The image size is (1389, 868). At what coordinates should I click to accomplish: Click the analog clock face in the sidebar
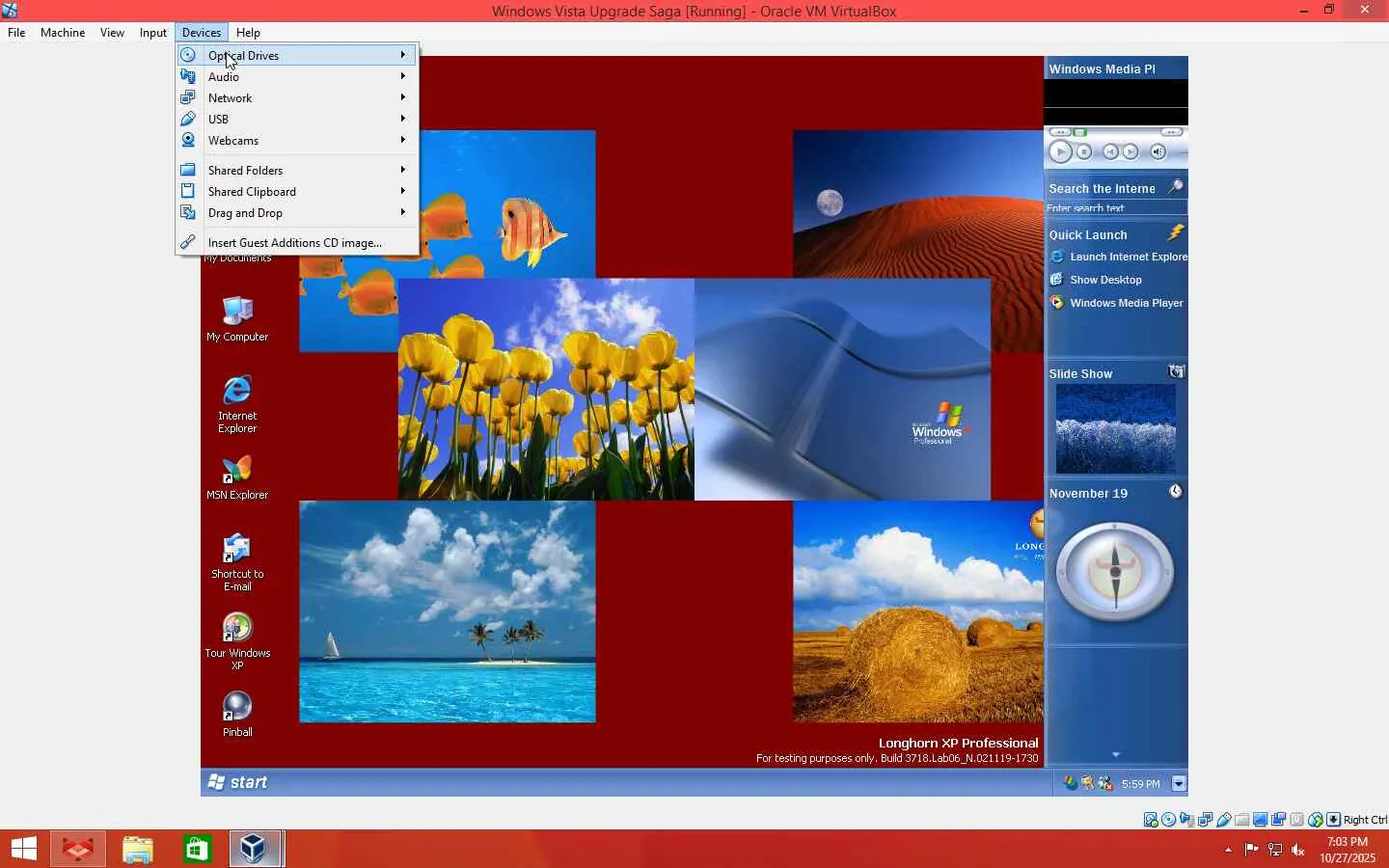[x=1115, y=572]
